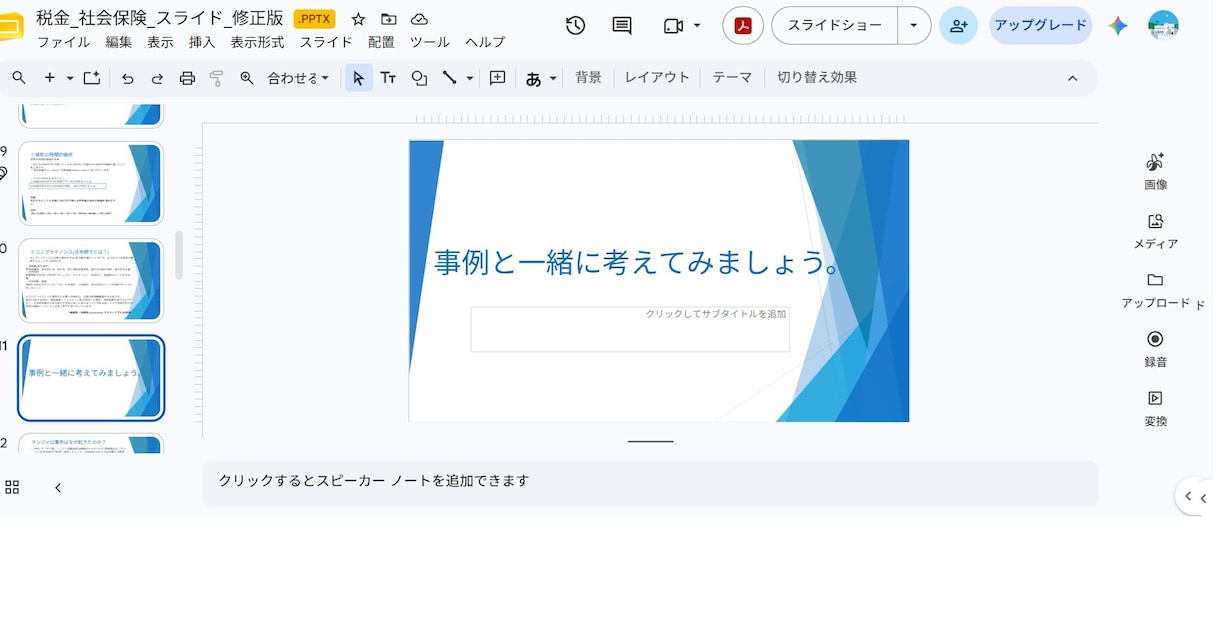Viewport: 1220px width, 641px height.
Task: Open the 表示 menu
Action: (x=160, y=43)
